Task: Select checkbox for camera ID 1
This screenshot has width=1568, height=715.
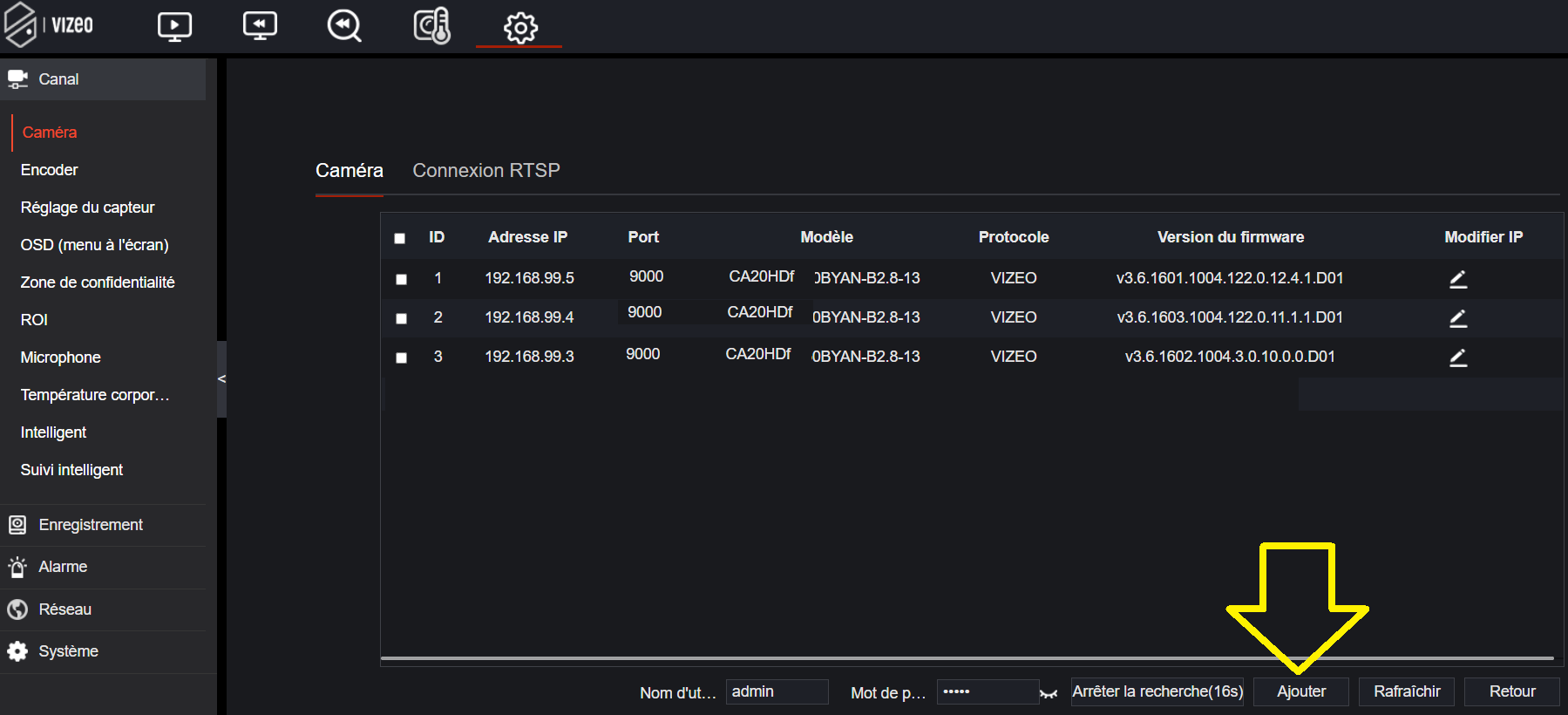Action: 401,279
